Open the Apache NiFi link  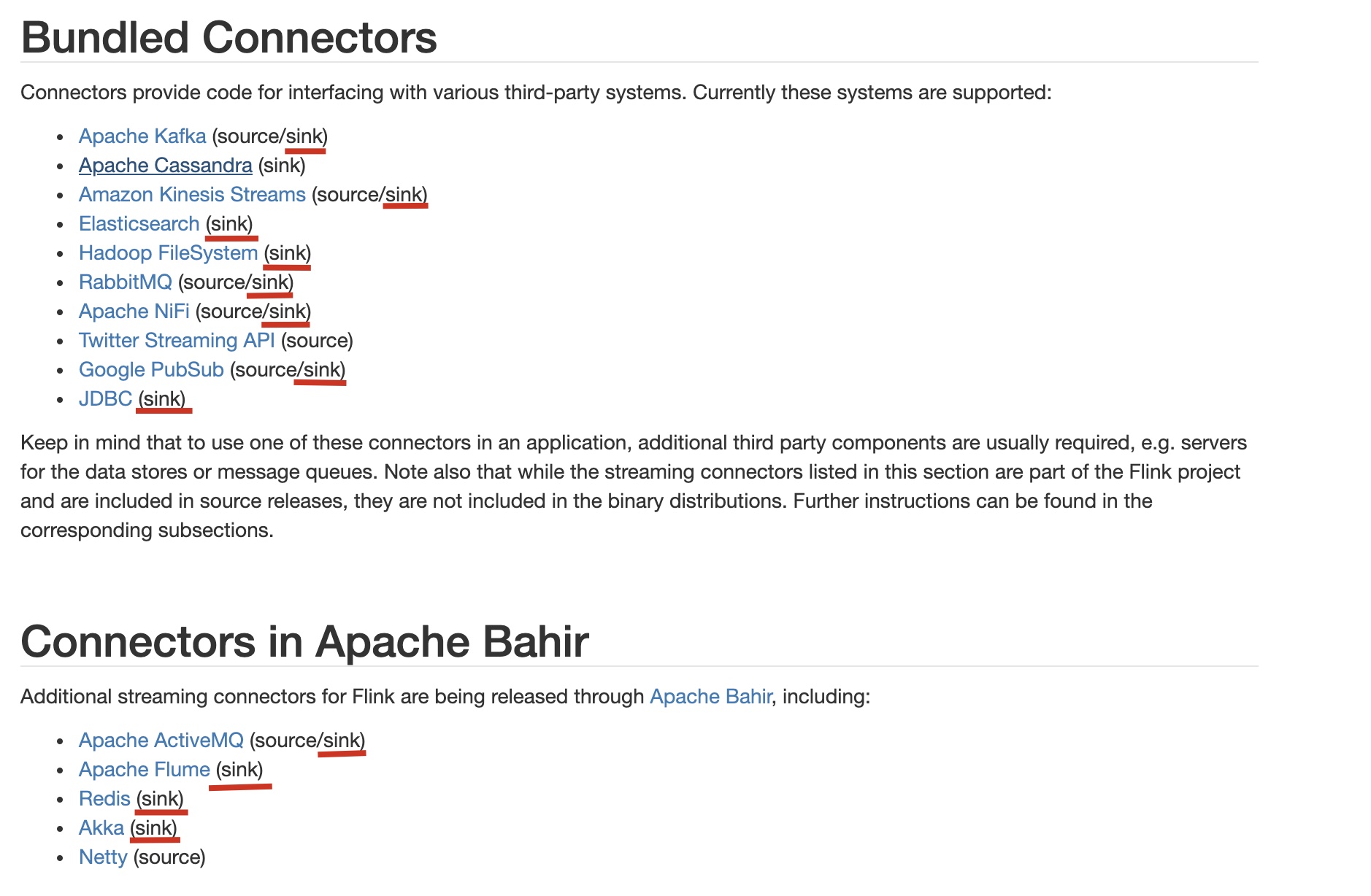(134, 312)
